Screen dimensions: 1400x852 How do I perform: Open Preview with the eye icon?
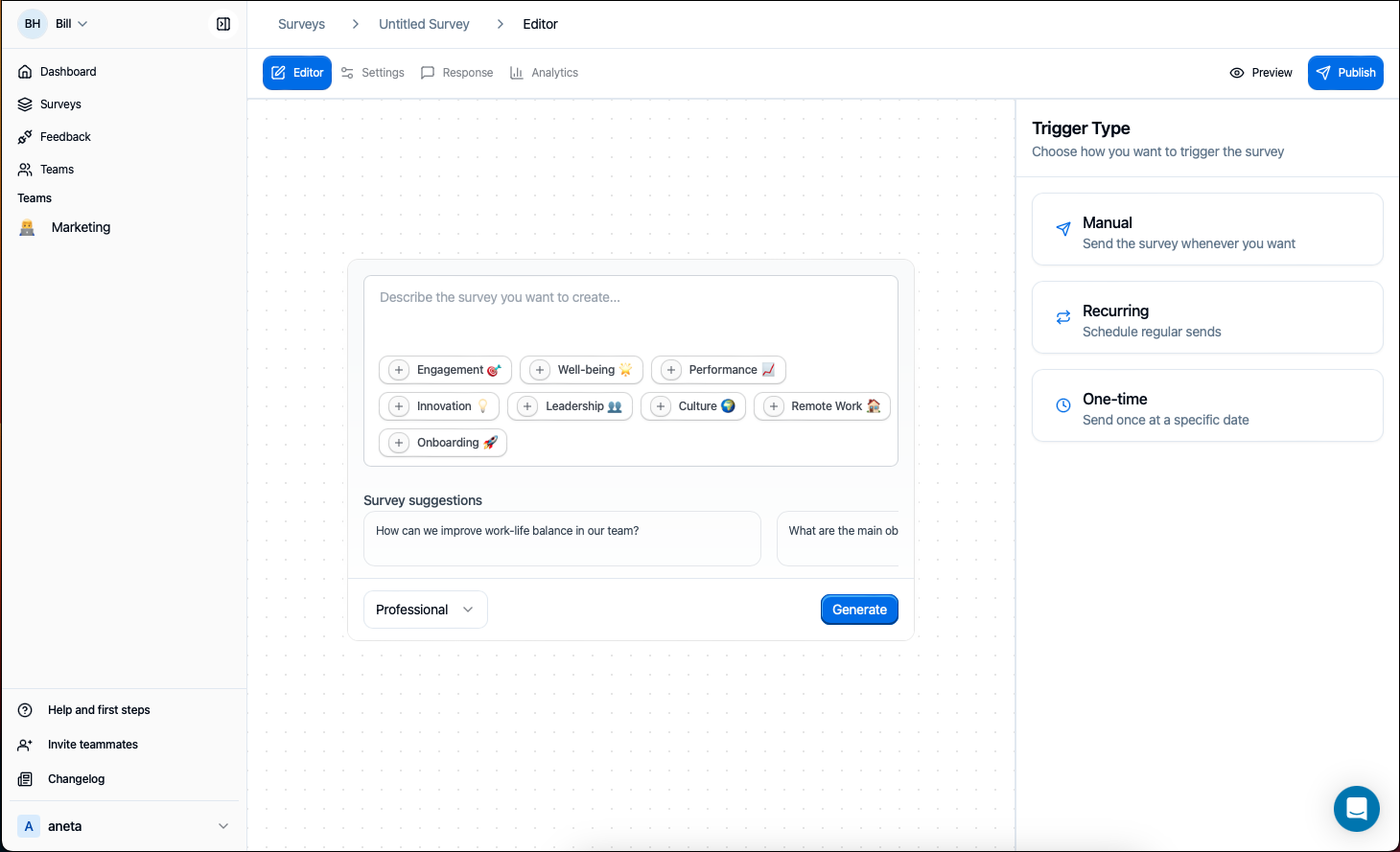[1260, 72]
